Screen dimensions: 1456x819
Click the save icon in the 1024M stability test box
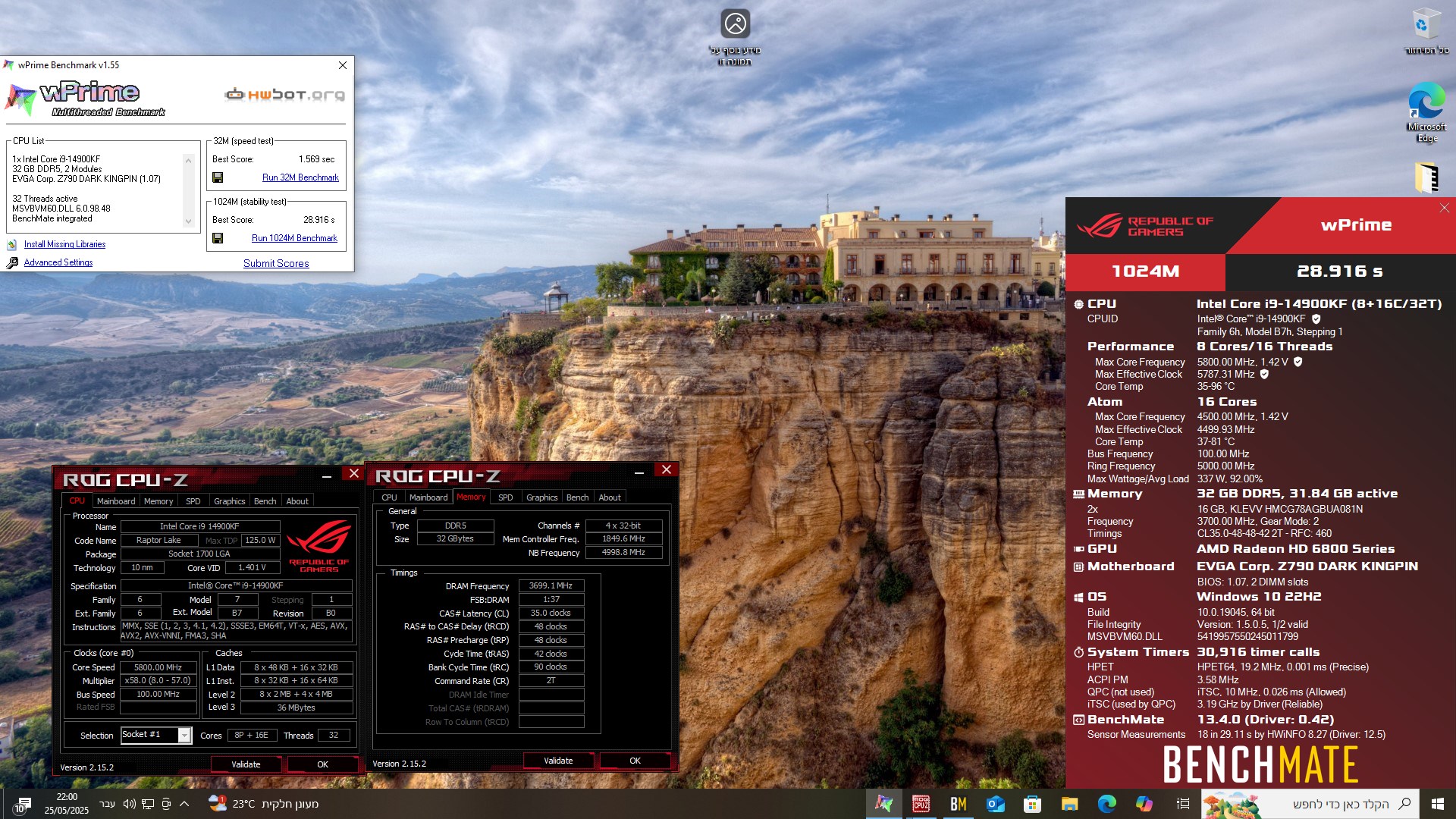pos(218,238)
